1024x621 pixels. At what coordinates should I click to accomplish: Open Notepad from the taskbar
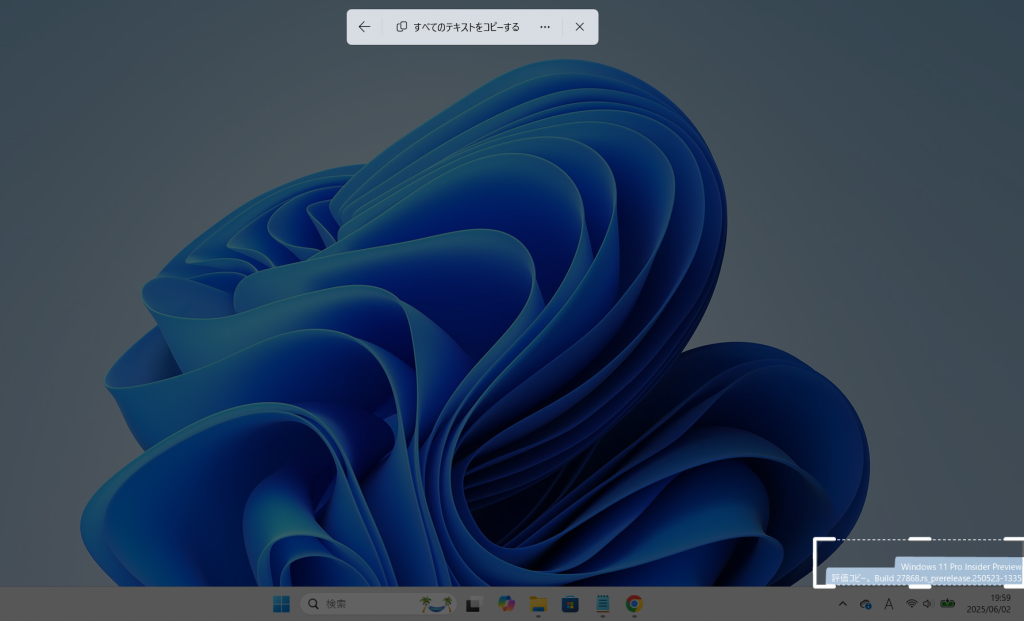point(602,604)
